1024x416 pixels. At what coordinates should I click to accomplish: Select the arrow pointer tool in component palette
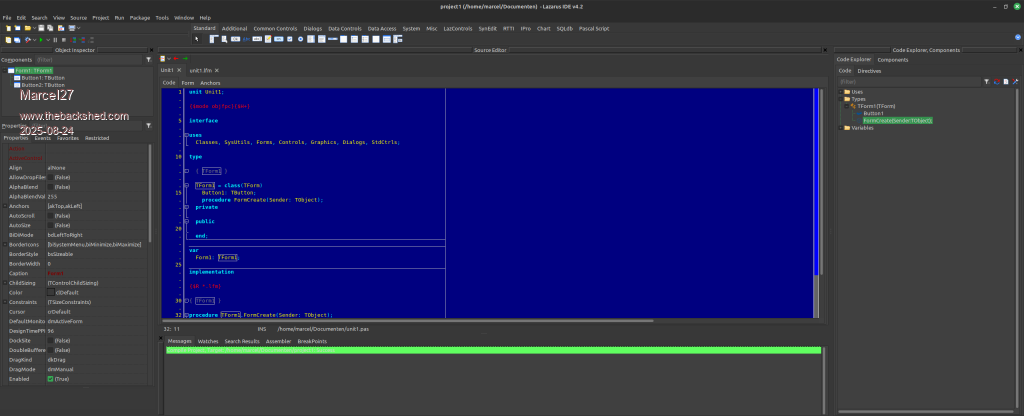coord(196,39)
